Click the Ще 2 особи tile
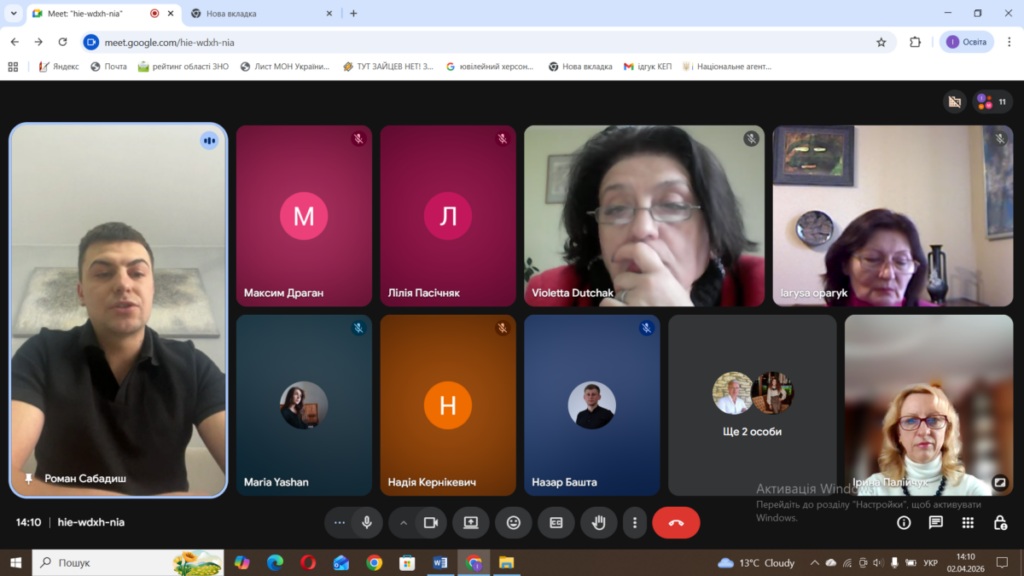 [x=752, y=405]
